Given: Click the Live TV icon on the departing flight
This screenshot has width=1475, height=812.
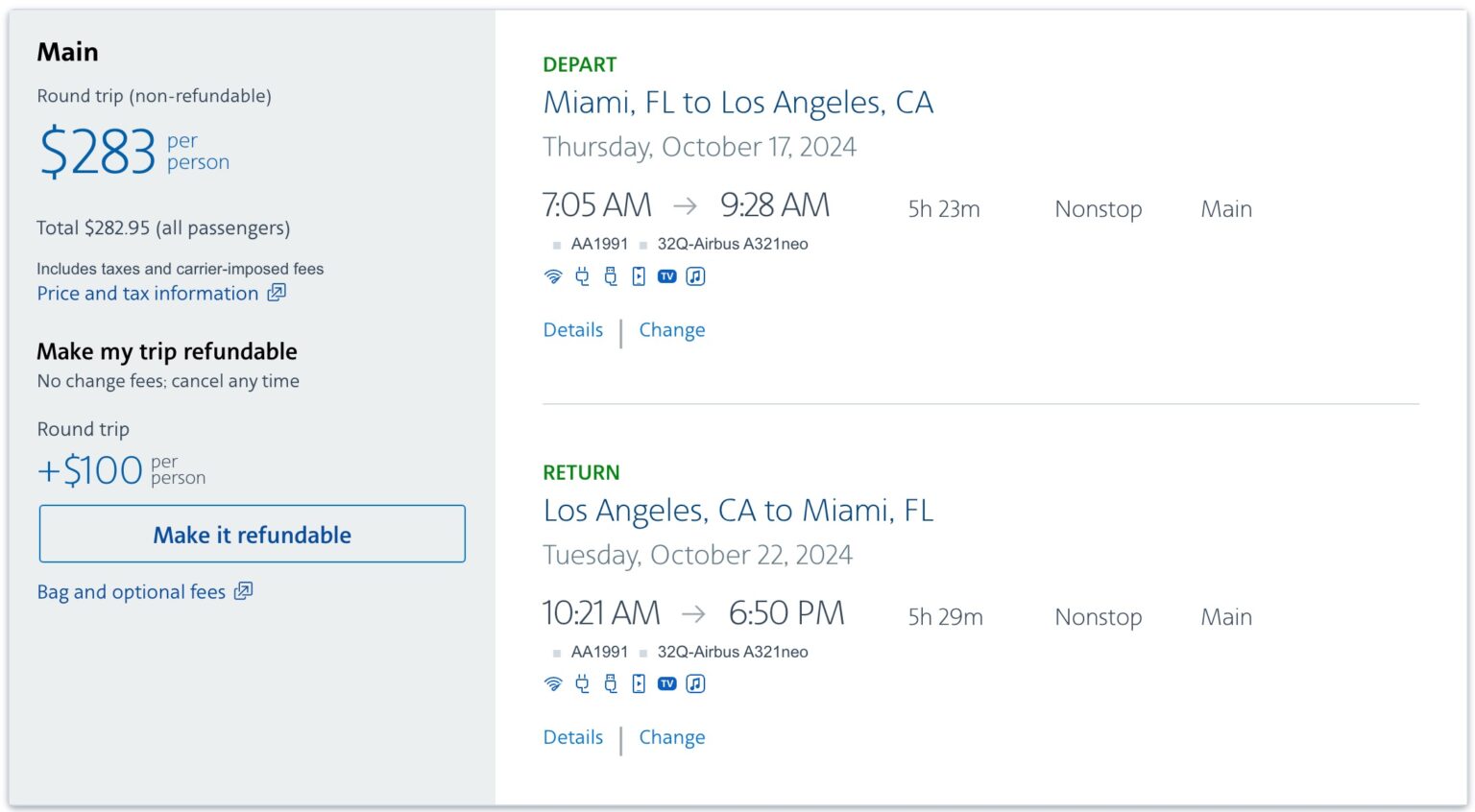Looking at the screenshot, I should coord(666,276).
